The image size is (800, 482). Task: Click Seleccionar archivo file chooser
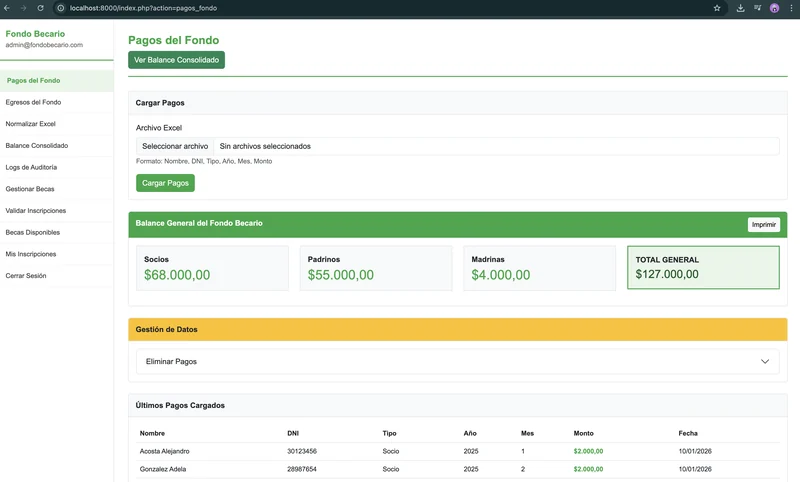click(x=175, y=146)
